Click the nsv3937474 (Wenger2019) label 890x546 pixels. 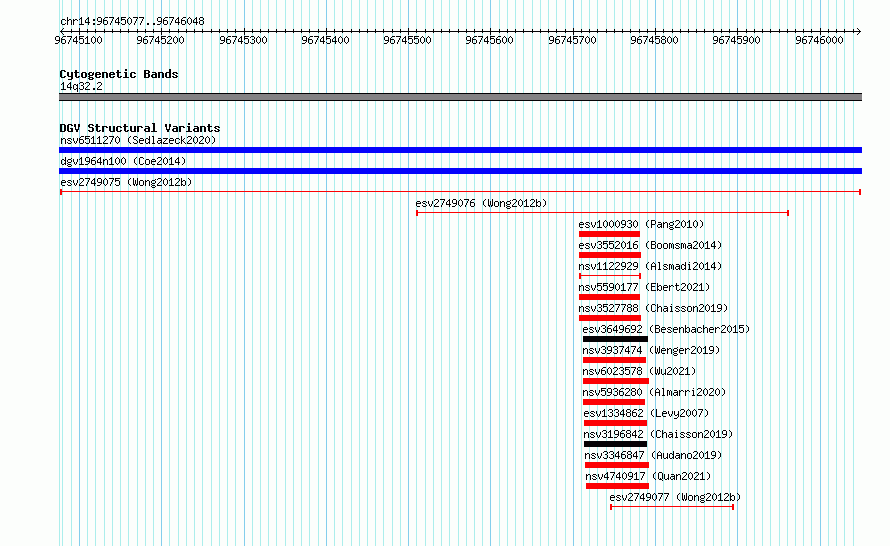pyautogui.click(x=651, y=350)
